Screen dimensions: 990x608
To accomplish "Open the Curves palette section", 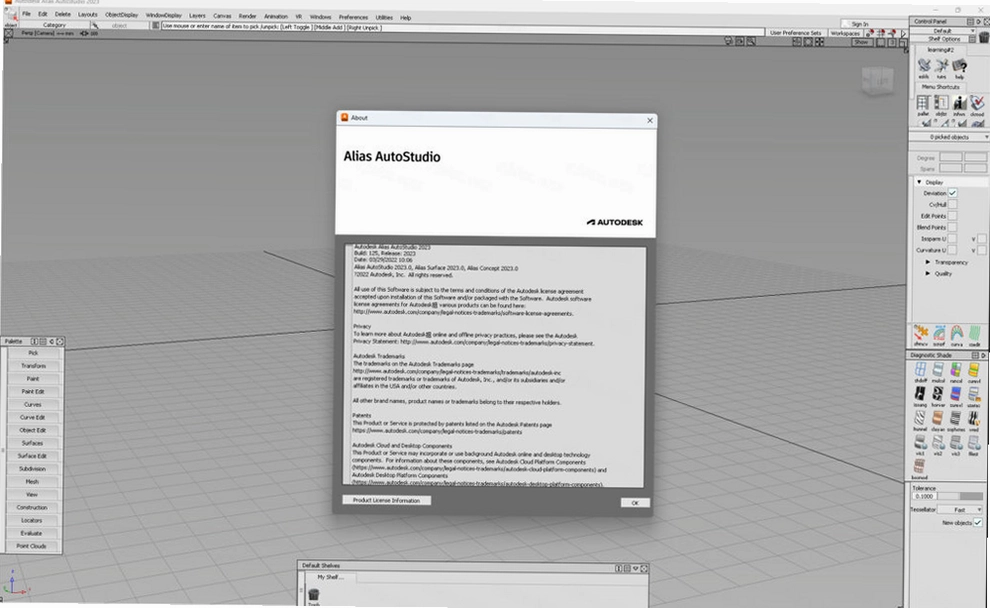I will click(x=33, y=404).
